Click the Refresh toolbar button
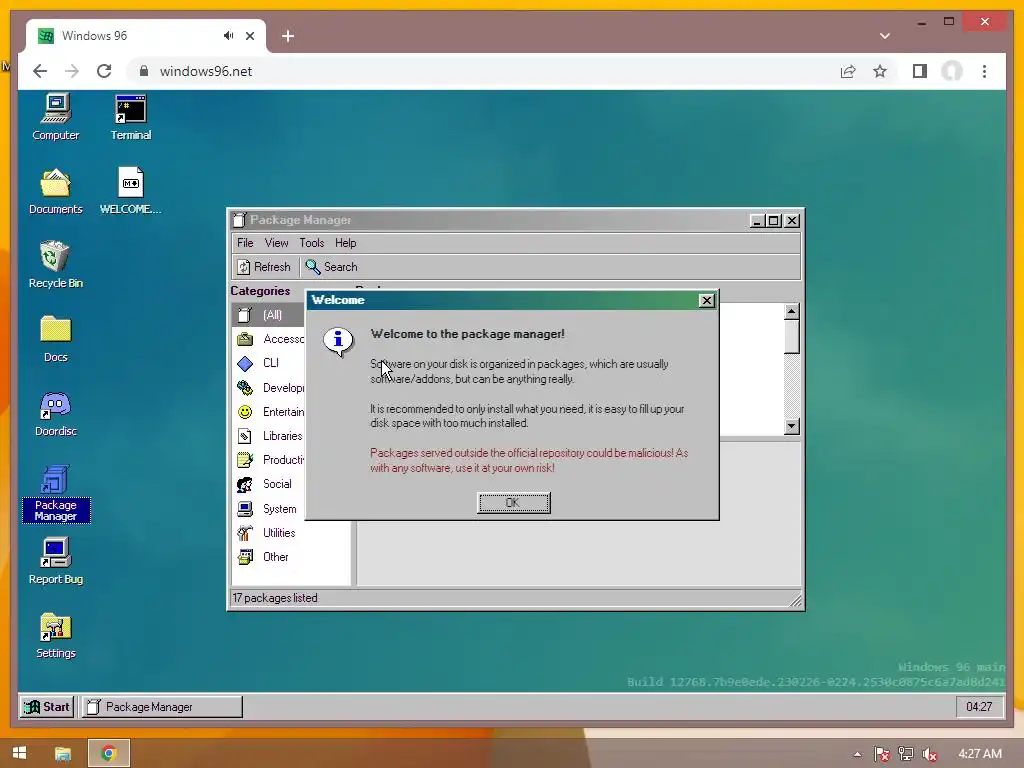Viewport: 1024px width, 768px height. 264,267
